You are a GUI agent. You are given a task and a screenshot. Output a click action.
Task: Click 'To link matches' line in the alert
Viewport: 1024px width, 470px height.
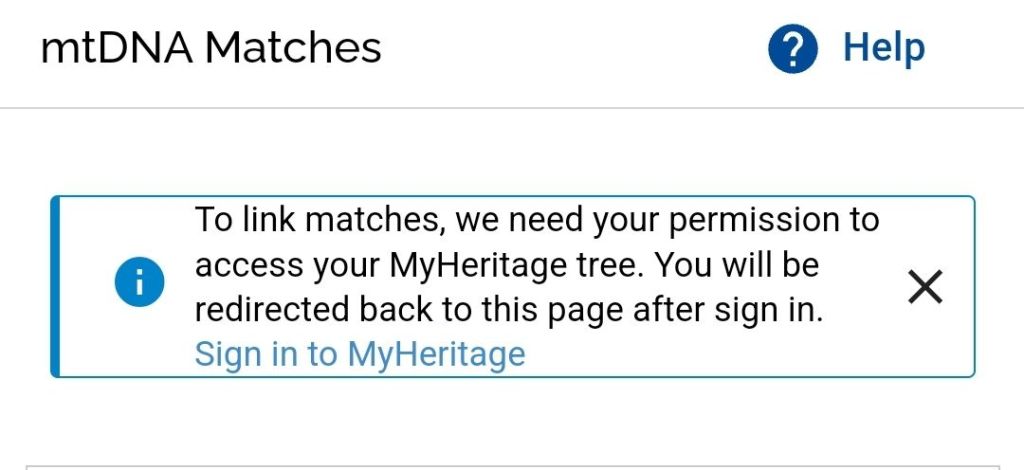coord(536,220)
